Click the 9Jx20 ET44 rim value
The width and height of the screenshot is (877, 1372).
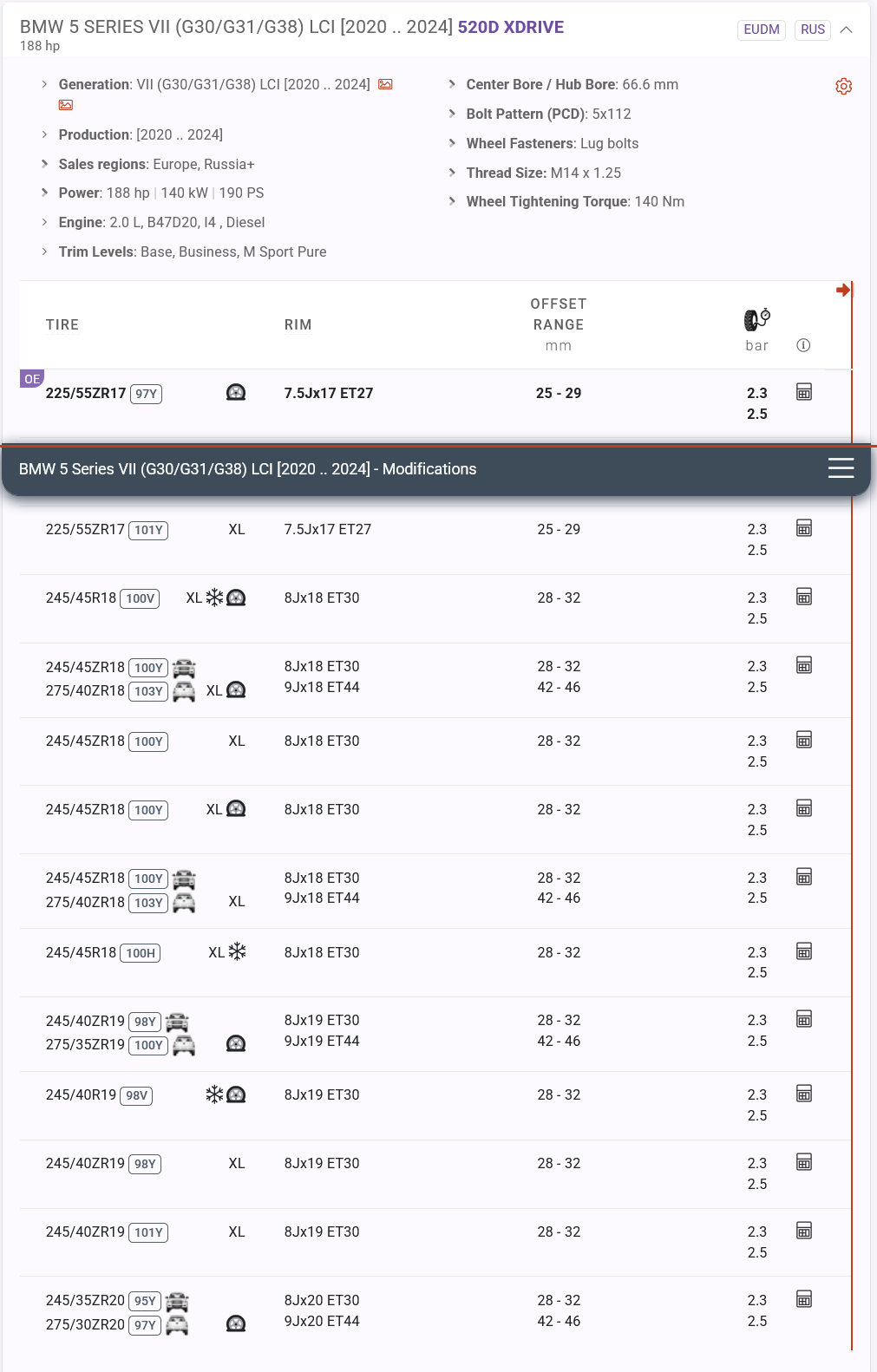click(322, 1321)
